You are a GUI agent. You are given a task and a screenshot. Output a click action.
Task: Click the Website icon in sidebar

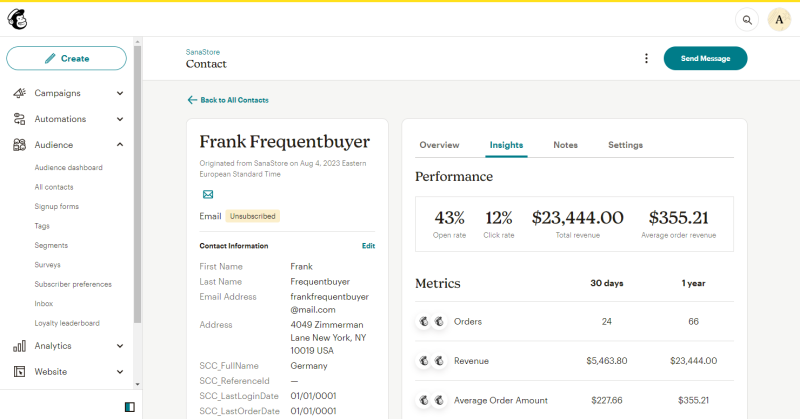[x=19, y=372]
